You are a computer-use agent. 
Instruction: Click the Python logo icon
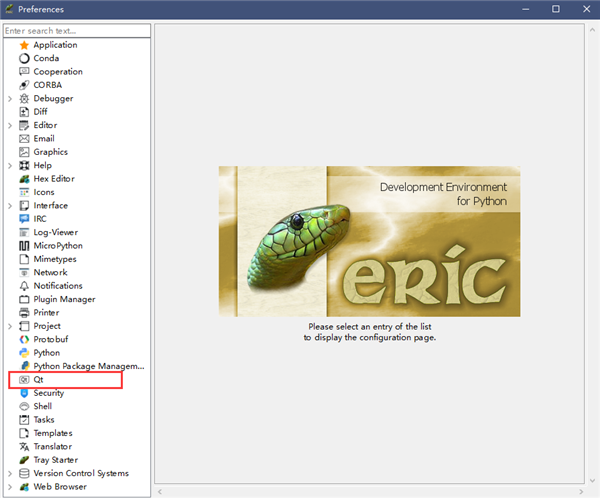tap(24, 353)
